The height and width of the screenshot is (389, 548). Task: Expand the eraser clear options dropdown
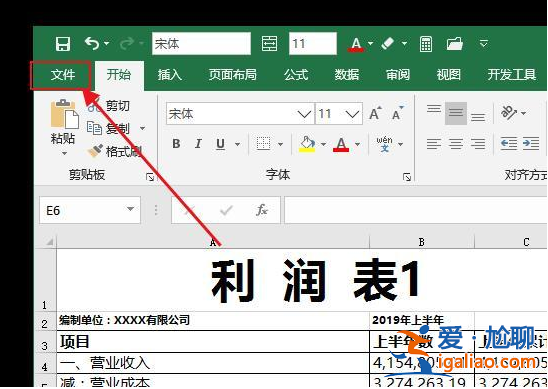pyautogui.click(x=404, y=44)
